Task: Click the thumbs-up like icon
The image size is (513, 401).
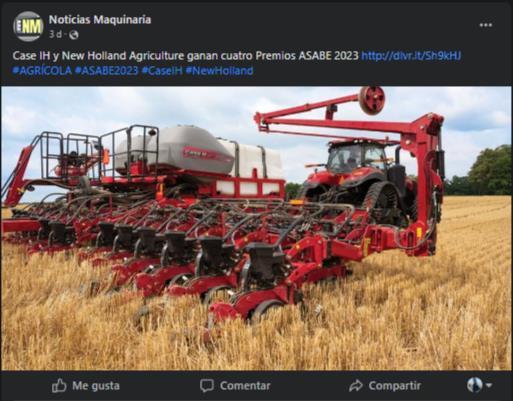Action: coord(59,386)
